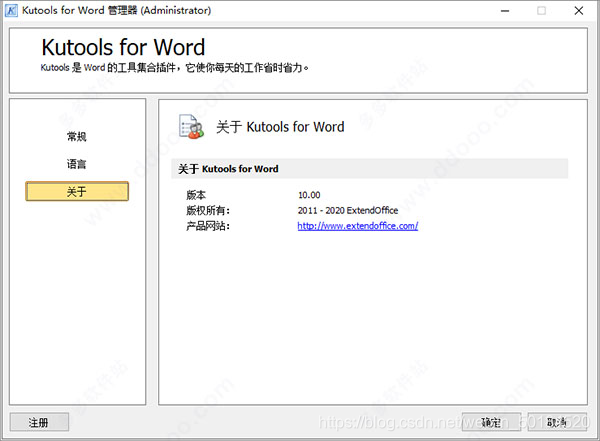Image resolution: width=600 pixels, height=441 pixels.
Task: Click the bold 关于 Kutools for Word section header
Action: click(228, 169)
